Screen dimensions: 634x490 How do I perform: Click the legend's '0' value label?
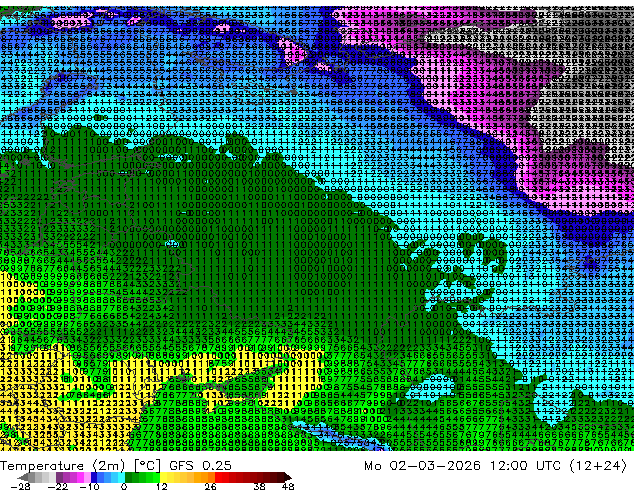124,486
